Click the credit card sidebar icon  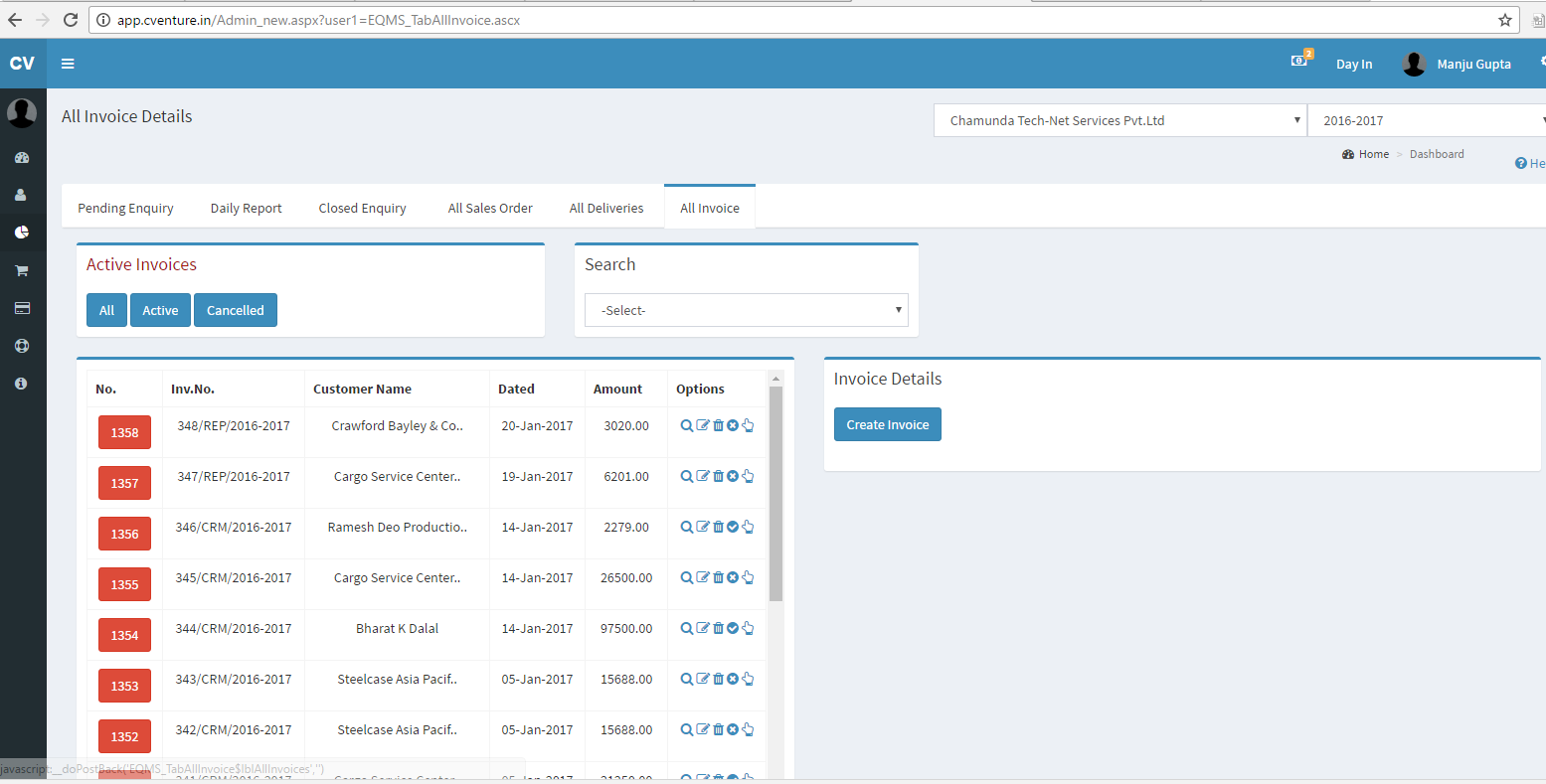tap(21, 308)
